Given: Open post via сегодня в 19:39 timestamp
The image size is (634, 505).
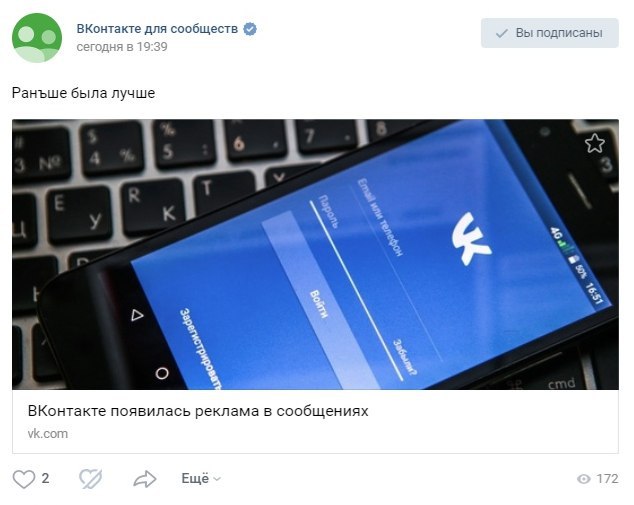Looking at the screenshot, I should coord(122,47).
